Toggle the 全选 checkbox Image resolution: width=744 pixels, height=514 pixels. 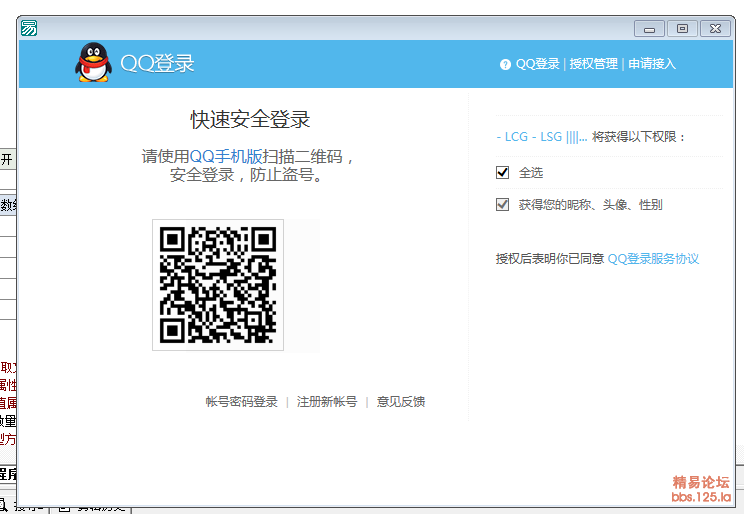503,173
